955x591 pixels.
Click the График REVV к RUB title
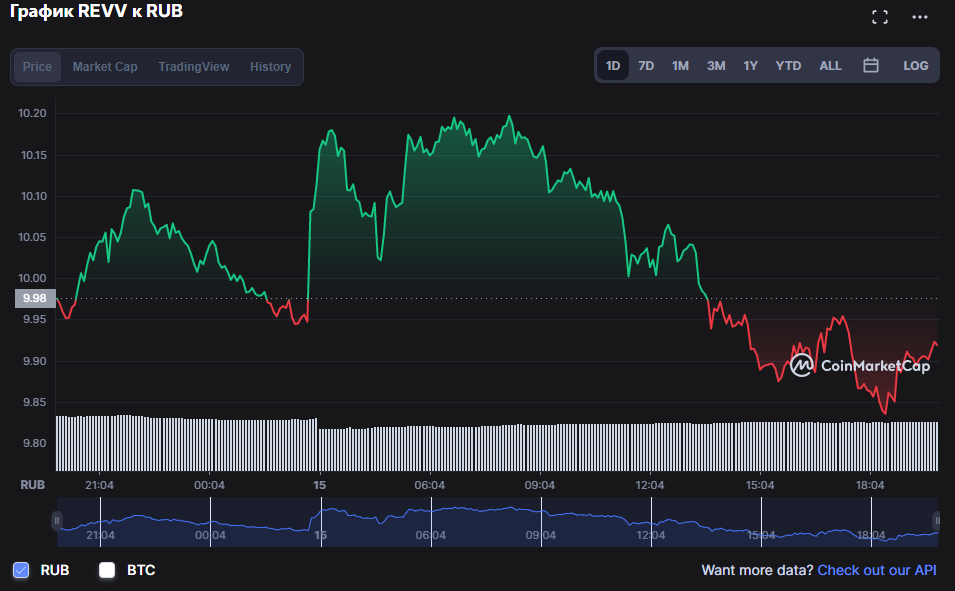click(x=96, y=12)
